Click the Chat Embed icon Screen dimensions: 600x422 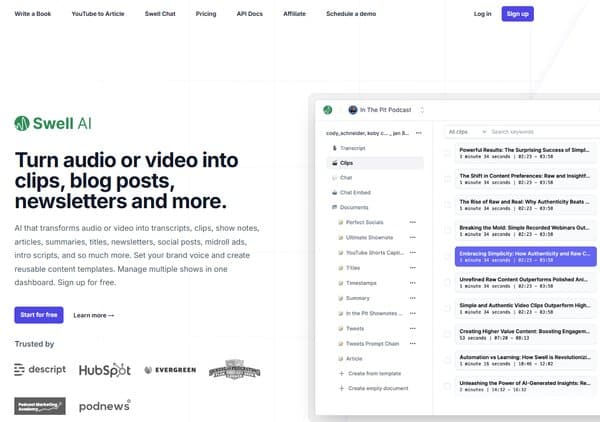coord(334,192)
